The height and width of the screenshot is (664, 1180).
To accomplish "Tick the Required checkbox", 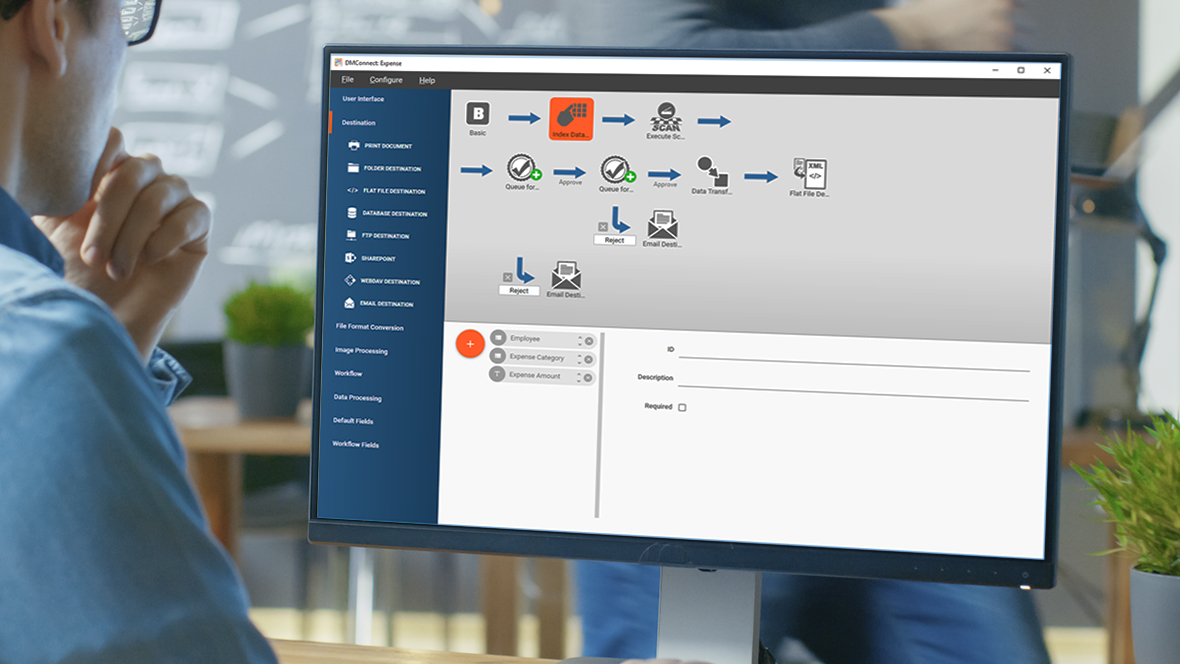I will pos(682,407).
